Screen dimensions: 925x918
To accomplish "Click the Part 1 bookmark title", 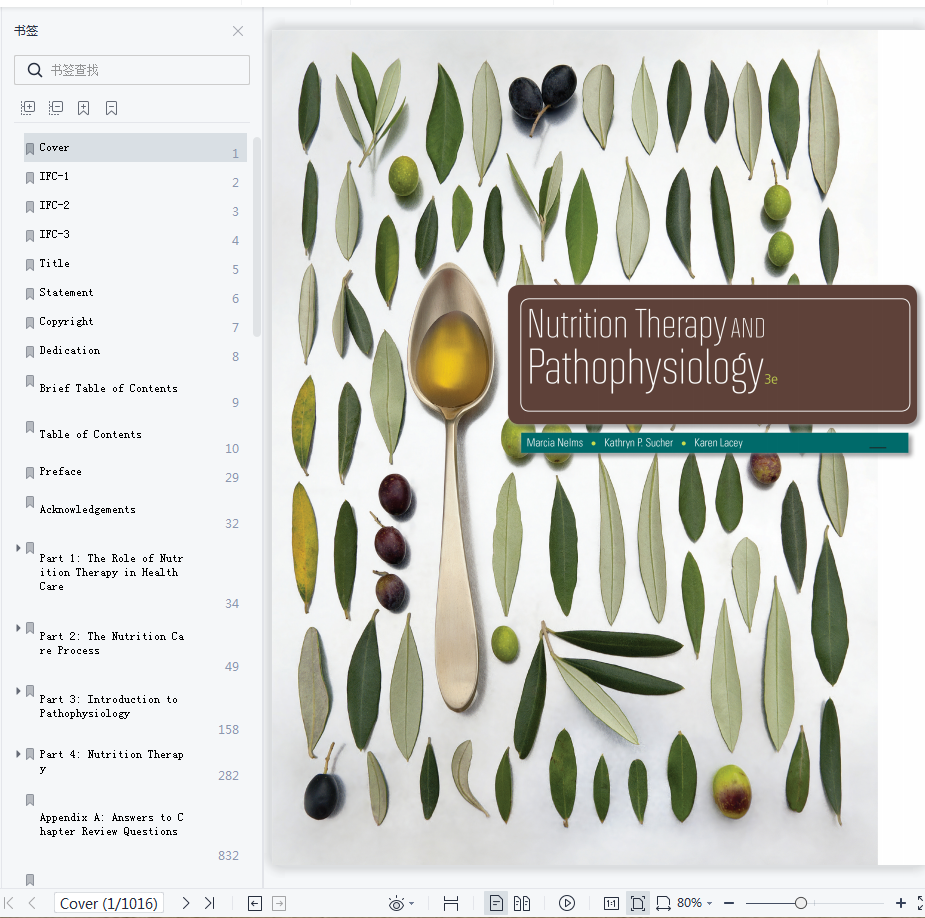I will 111,572.
